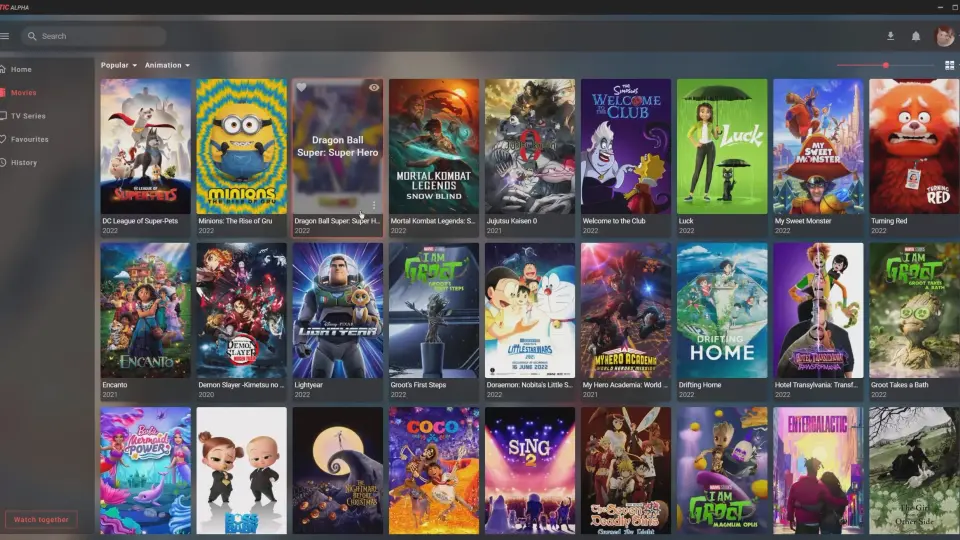
Task: Switch layout with the grid view icon
Action: tap(950, 65)
